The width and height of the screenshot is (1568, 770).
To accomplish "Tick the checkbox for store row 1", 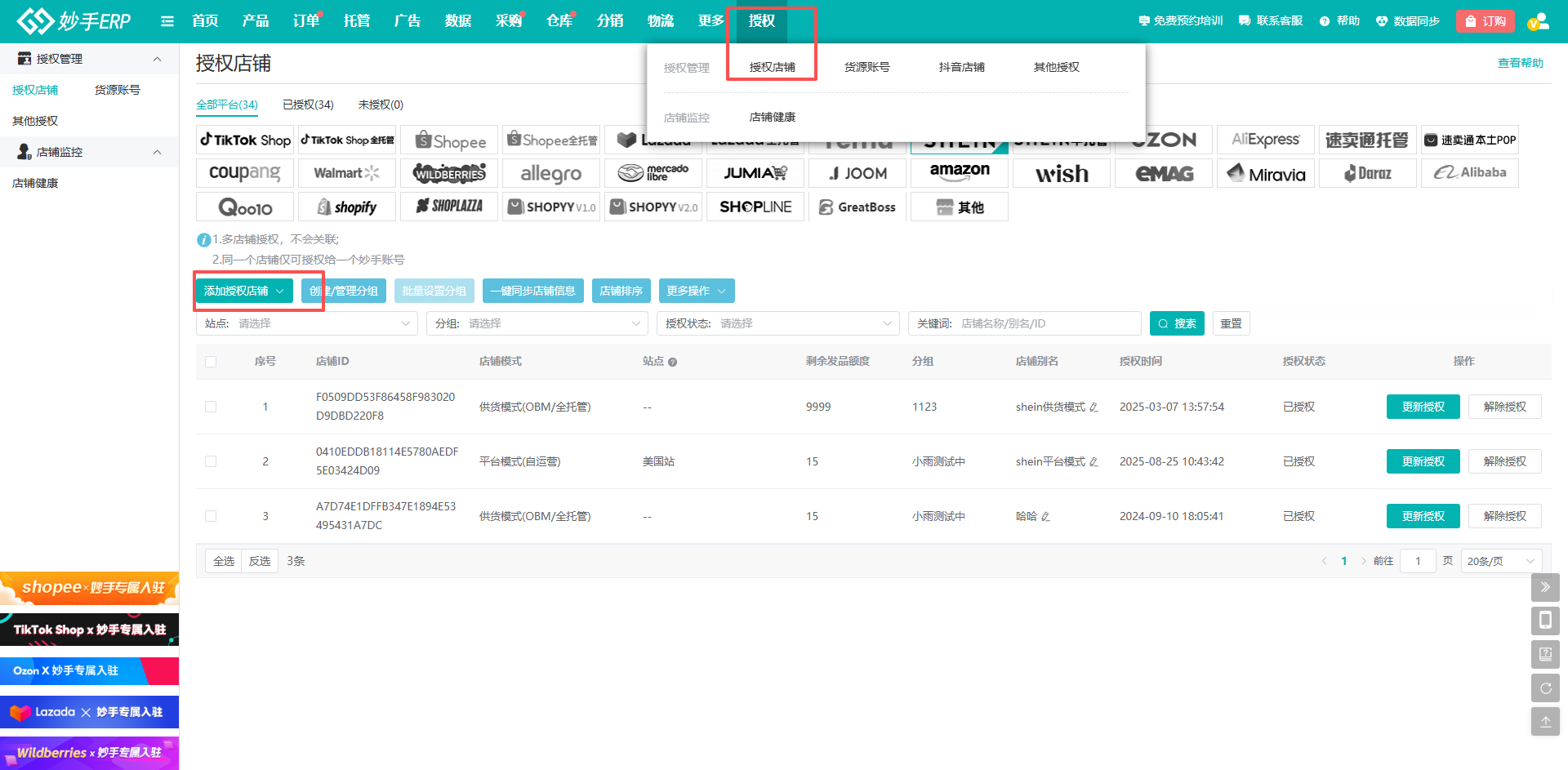I will (211, 407).
